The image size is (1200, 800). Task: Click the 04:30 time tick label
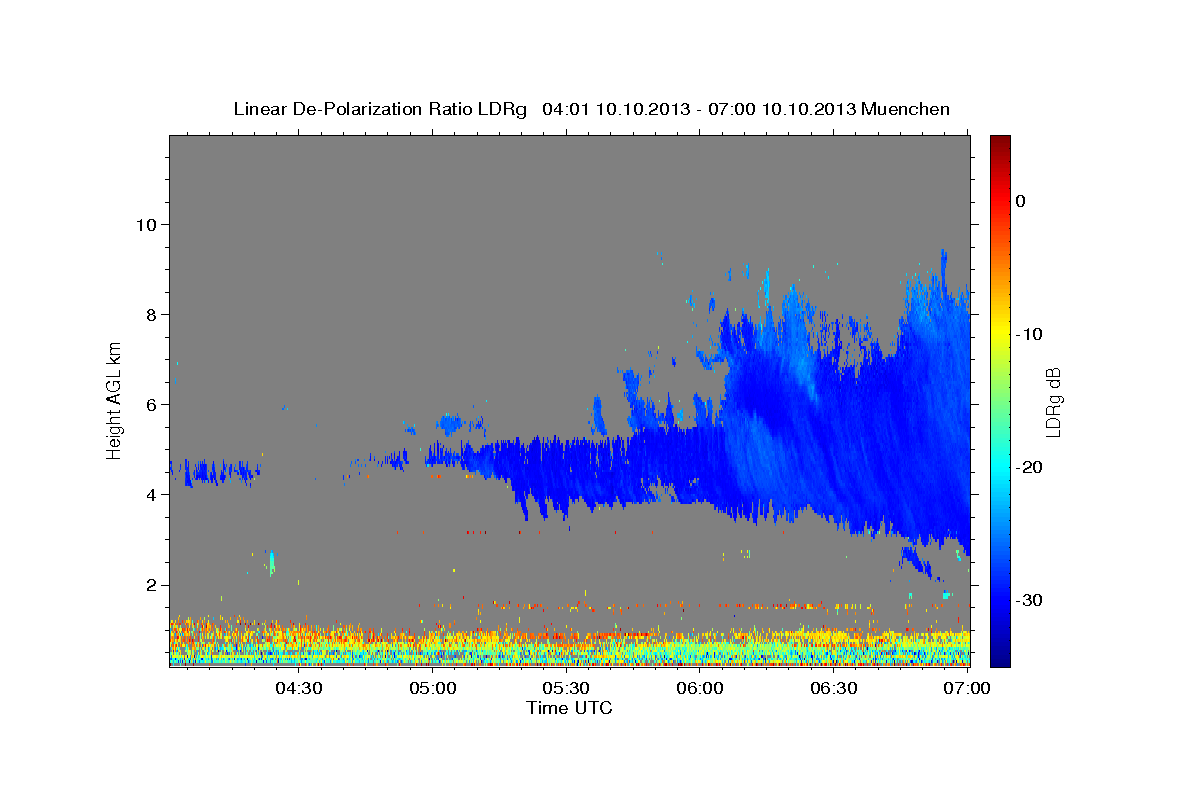pos(299,688)
